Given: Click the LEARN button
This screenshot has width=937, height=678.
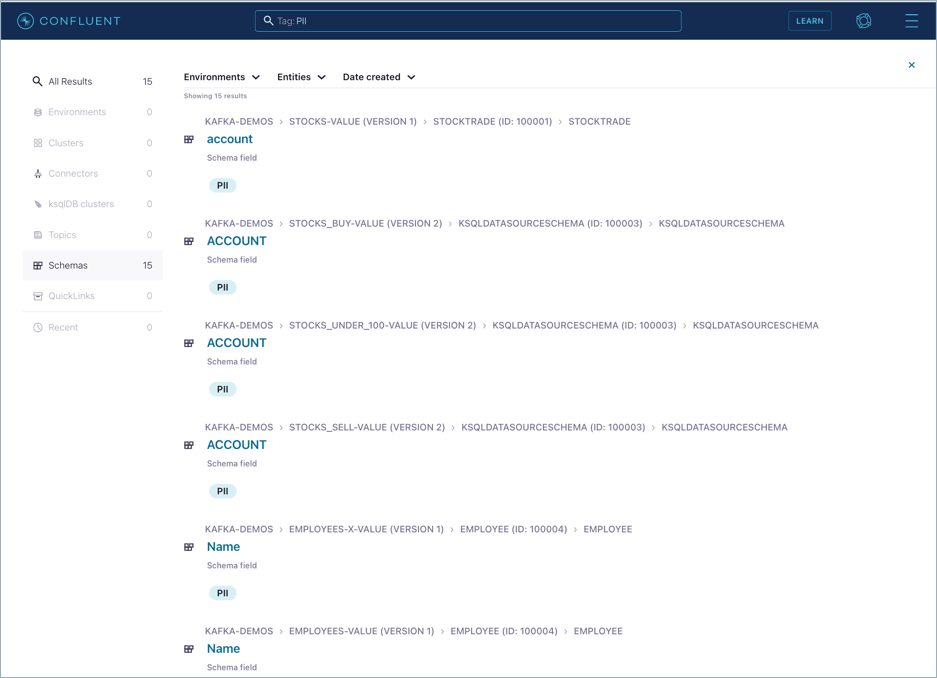Looking at the screenshot, I should coord(809,21).
